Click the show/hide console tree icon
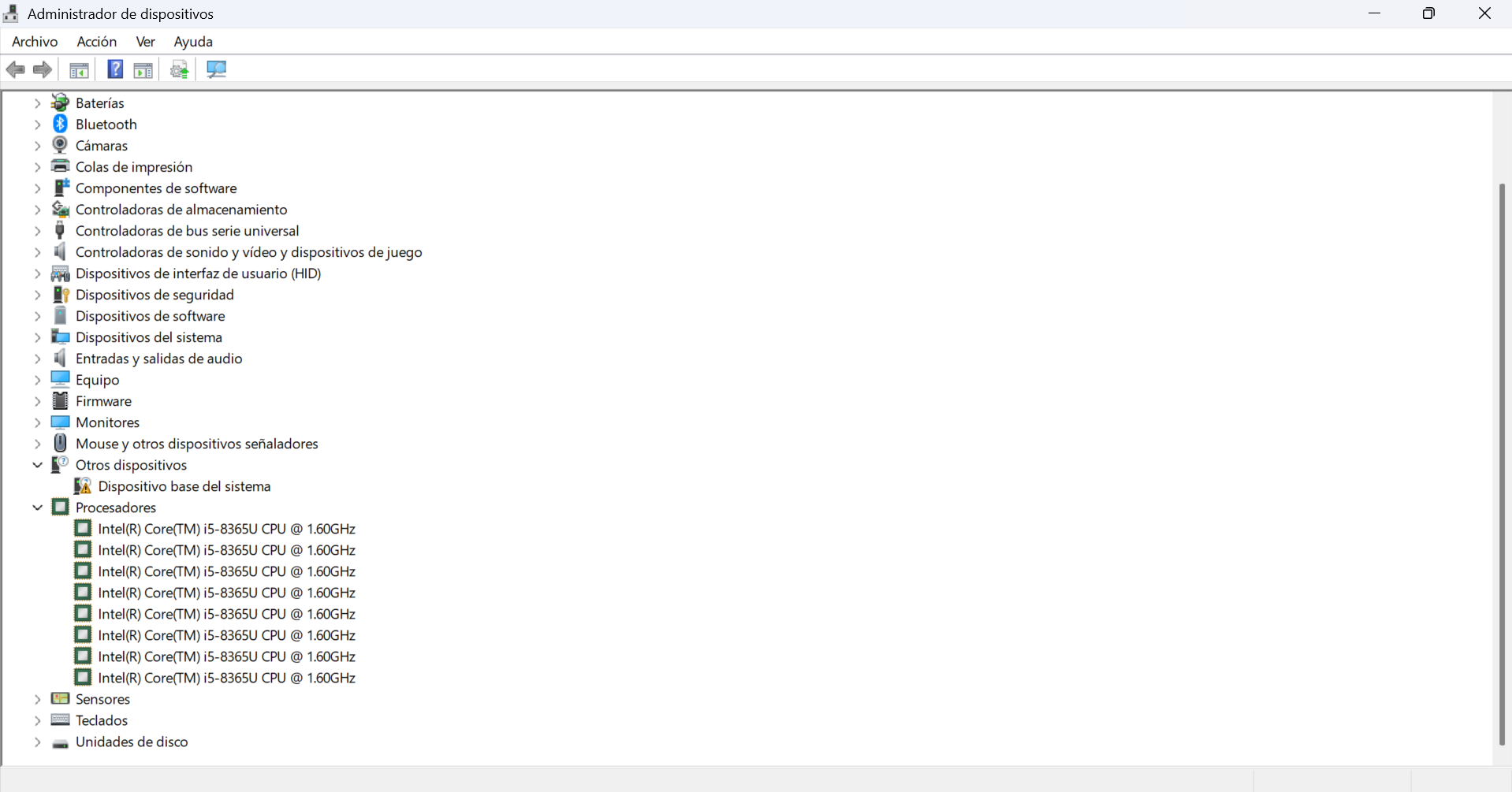The width and height of the screenshot is (1512, 792). coord(79,69)
